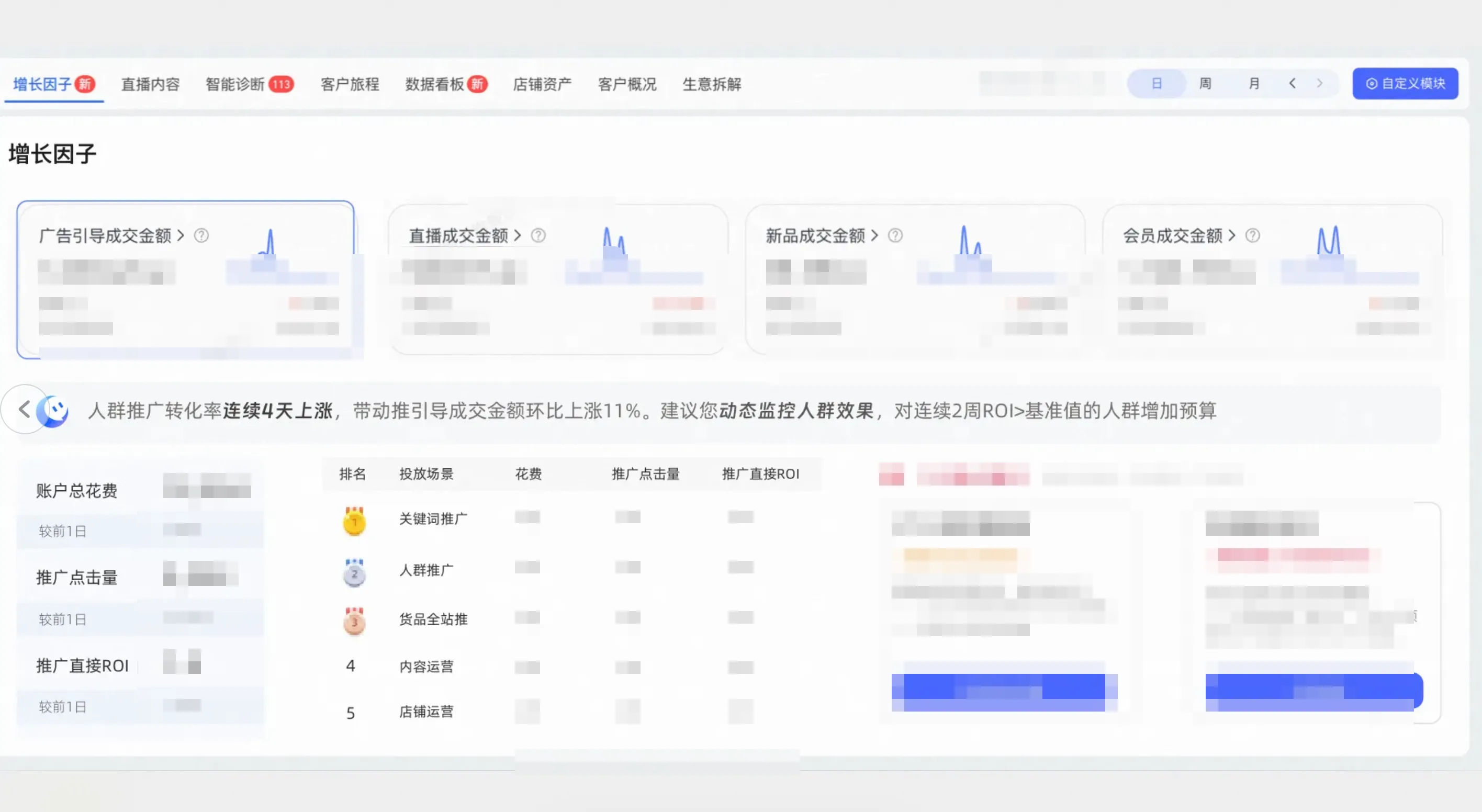The height and width of the screenshot is (812, 1482).
Task: Click the 推广点击量 metric on left
Action: pos(76,578)
